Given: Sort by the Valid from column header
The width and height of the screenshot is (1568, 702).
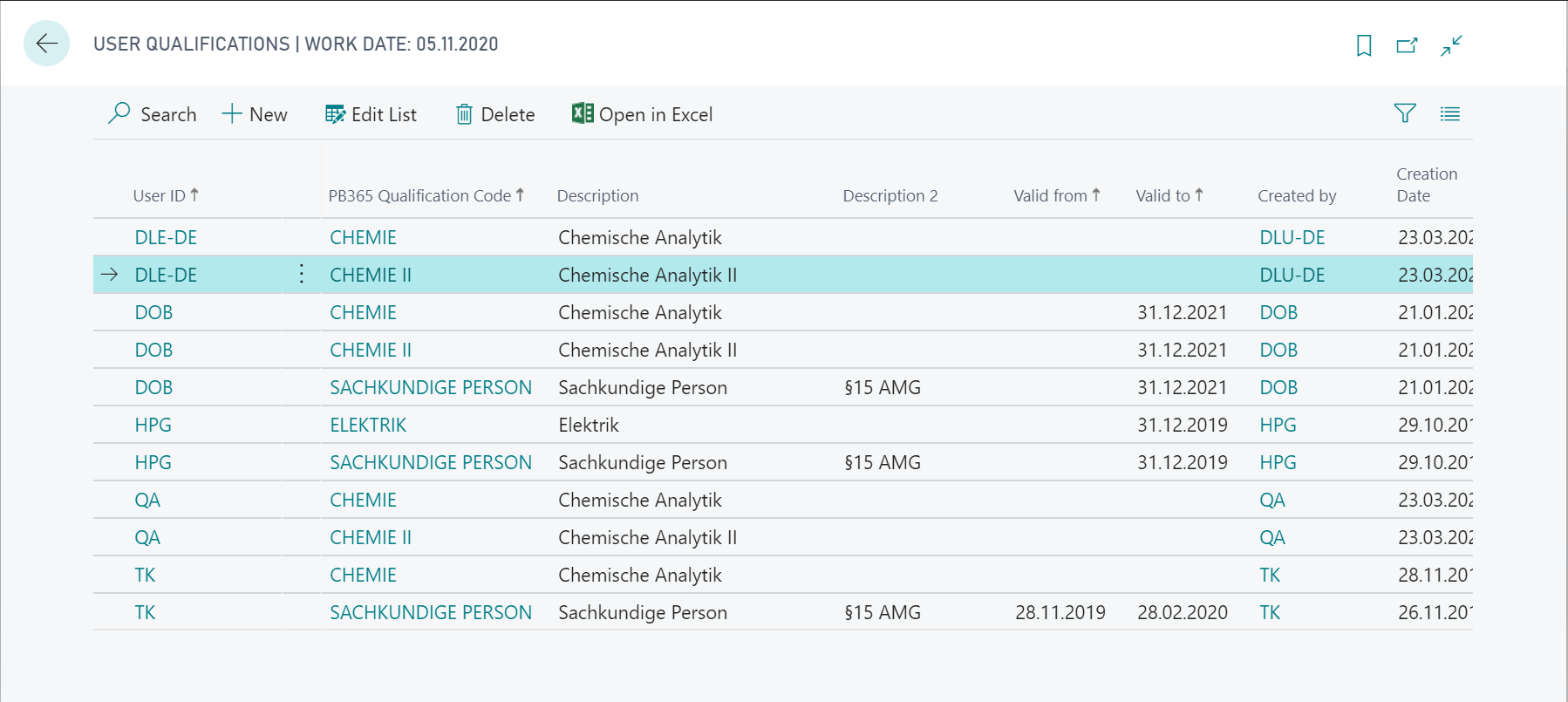Looking at the screenshot, I should click(x=1057, y=195).
